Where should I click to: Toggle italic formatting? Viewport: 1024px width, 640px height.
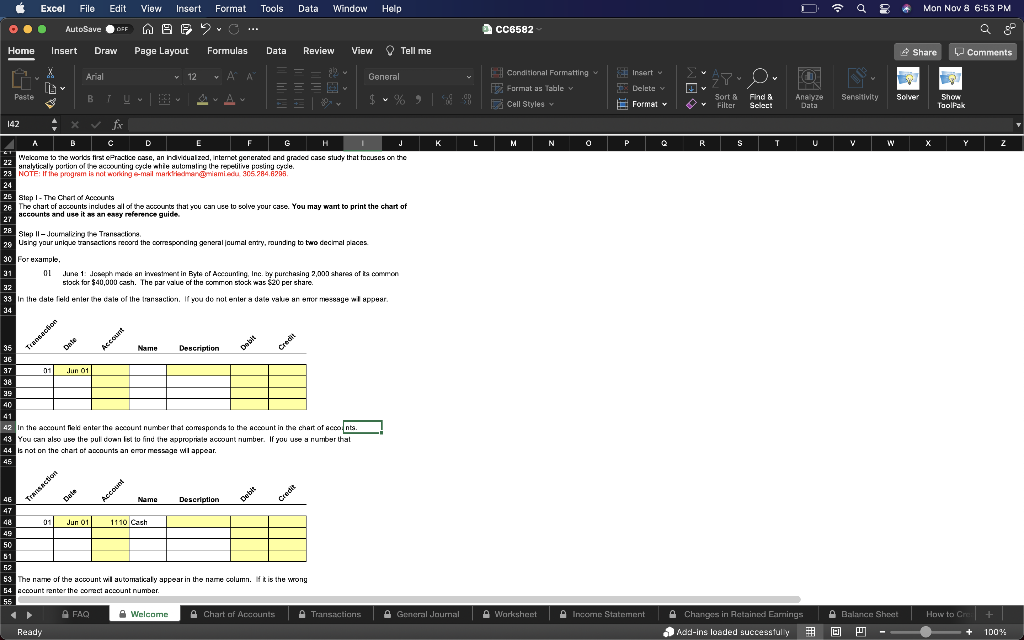pyautogui.click(x=108, y=99)
